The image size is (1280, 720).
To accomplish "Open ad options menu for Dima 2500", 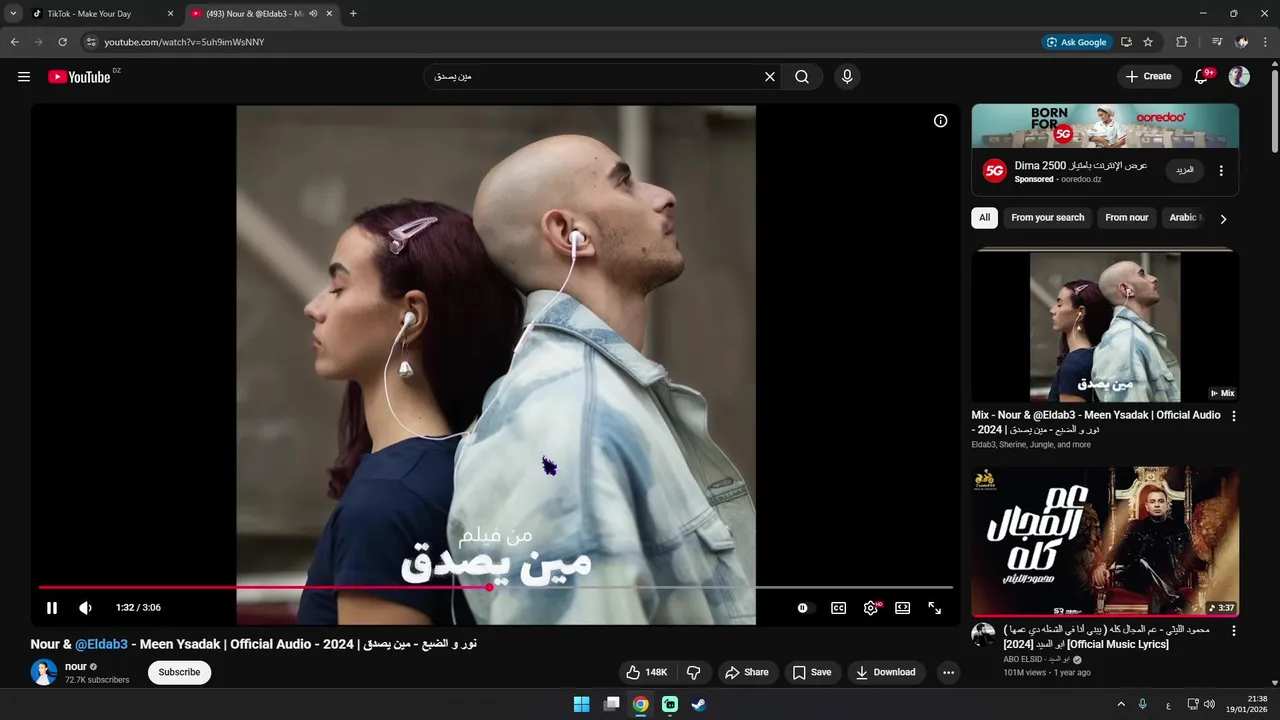I will 1221,171.
